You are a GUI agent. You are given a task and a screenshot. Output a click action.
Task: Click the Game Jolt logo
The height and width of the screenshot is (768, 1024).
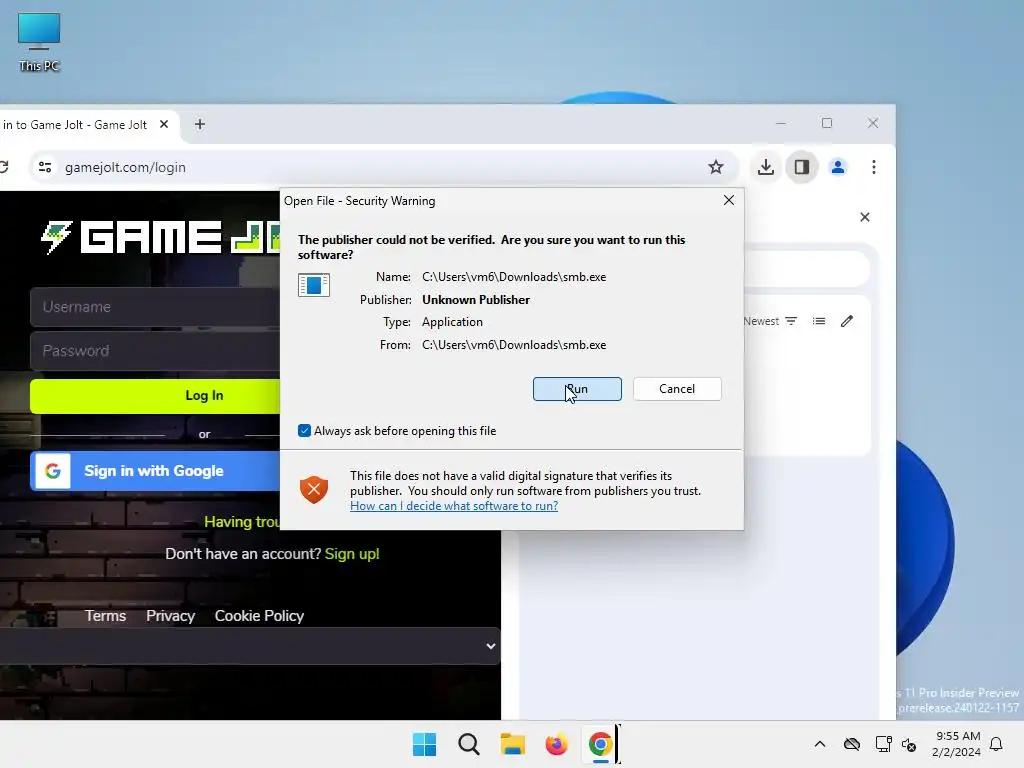160,236
